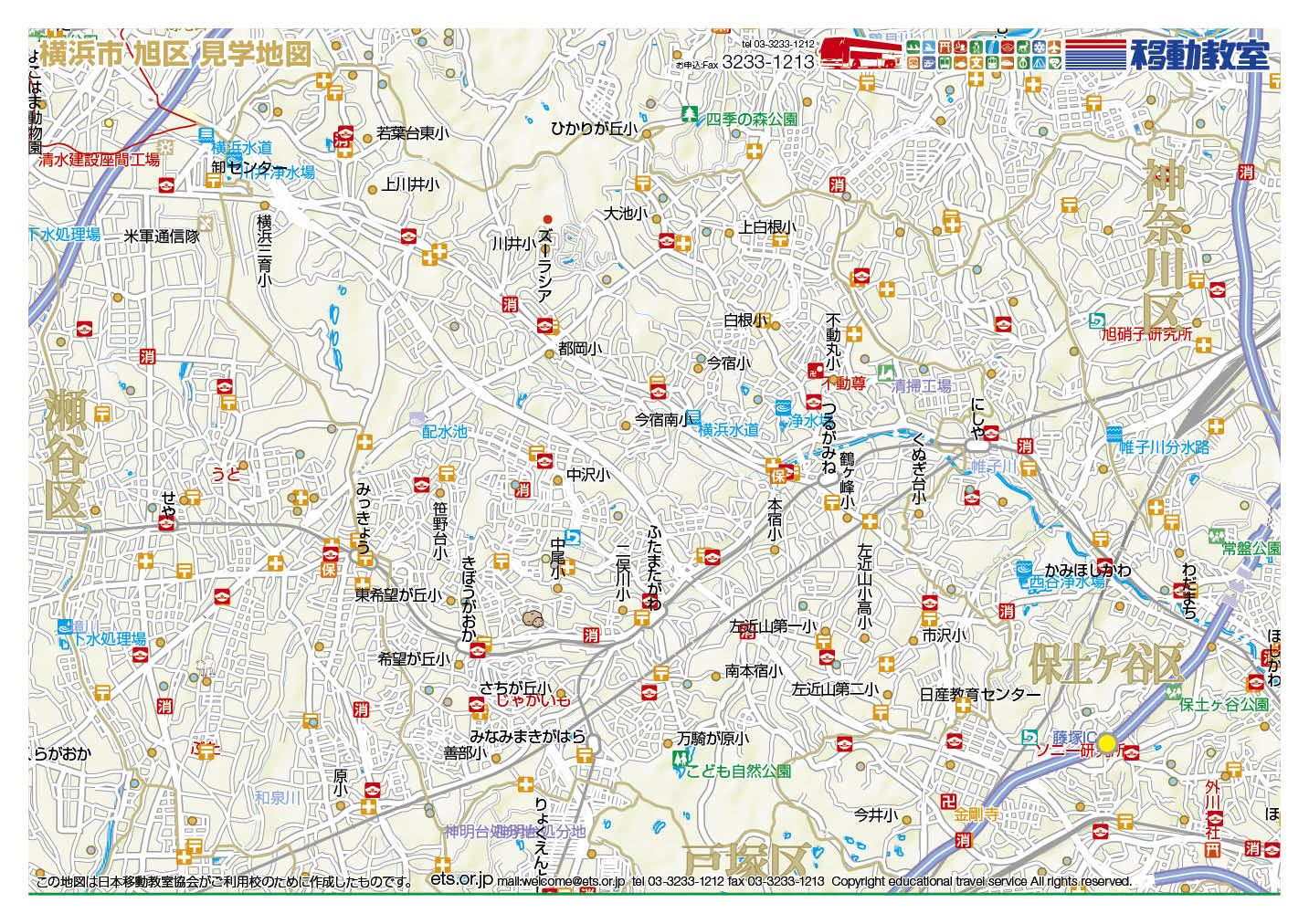This screenshot has width=1309, height=924.
Task: Click the 移動教室 blue logo text
Action: tap(1199, 55)
